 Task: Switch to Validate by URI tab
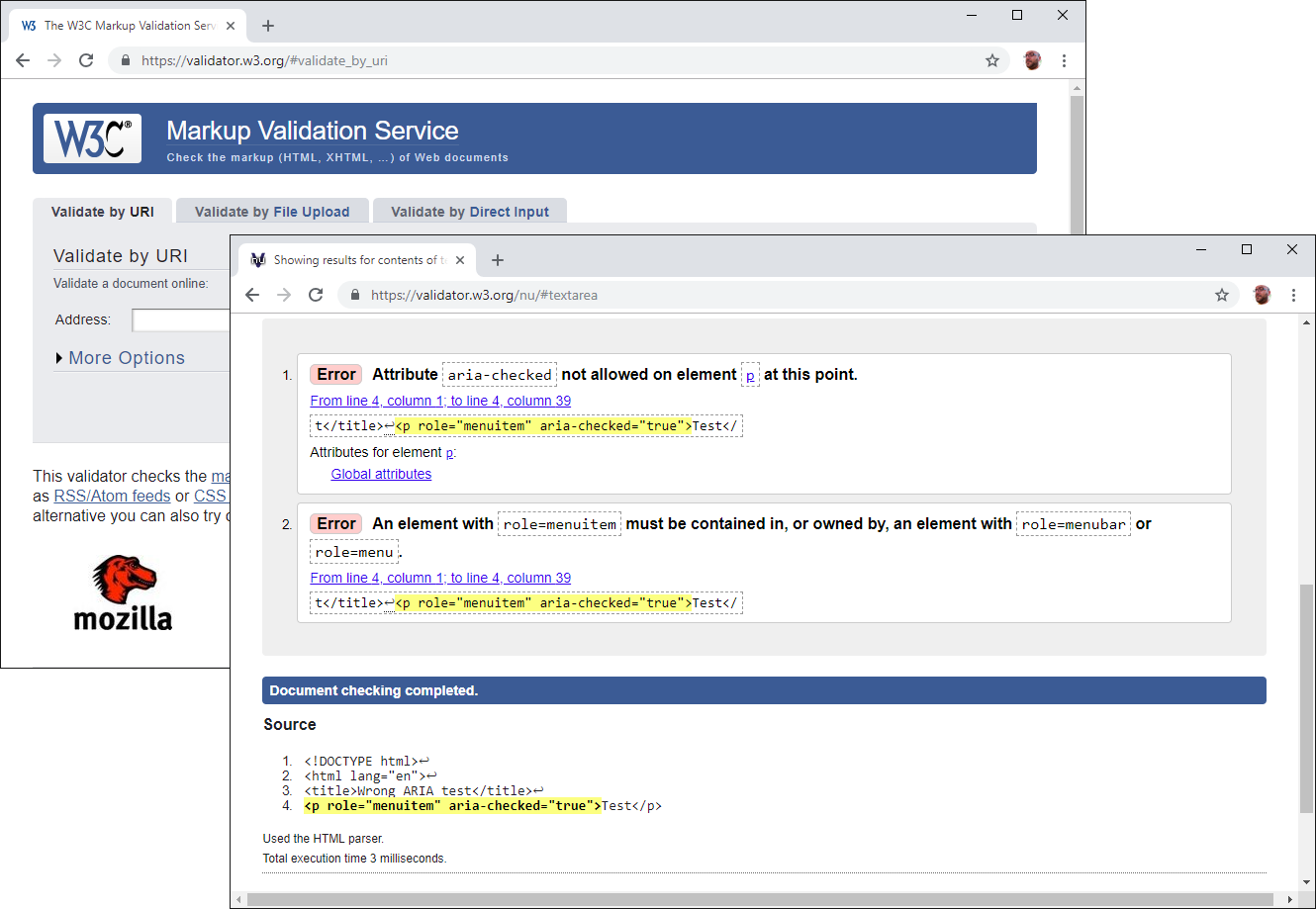point(103,212)
